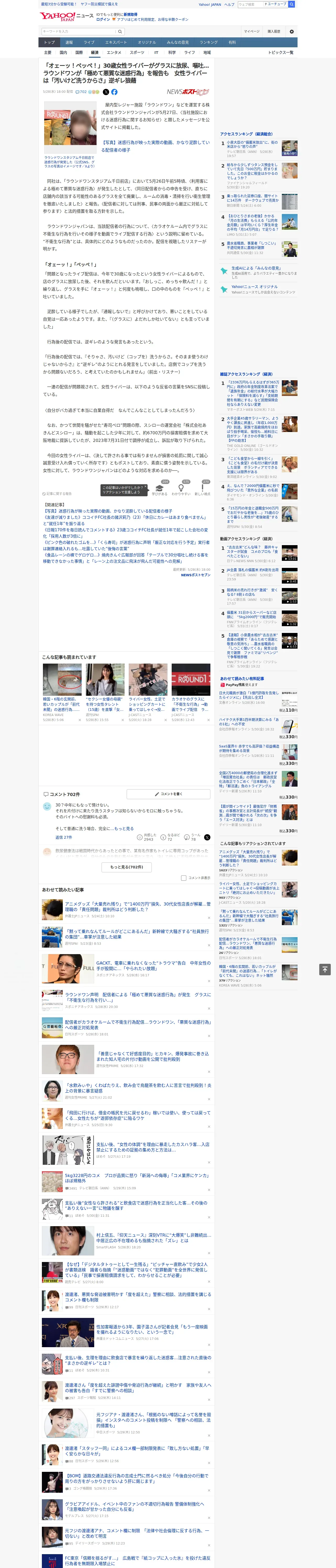Open アニメグッズ「大量売れ残り」 article
The height and width of the screenshot is (1568, 336).
tap(138, 907)
